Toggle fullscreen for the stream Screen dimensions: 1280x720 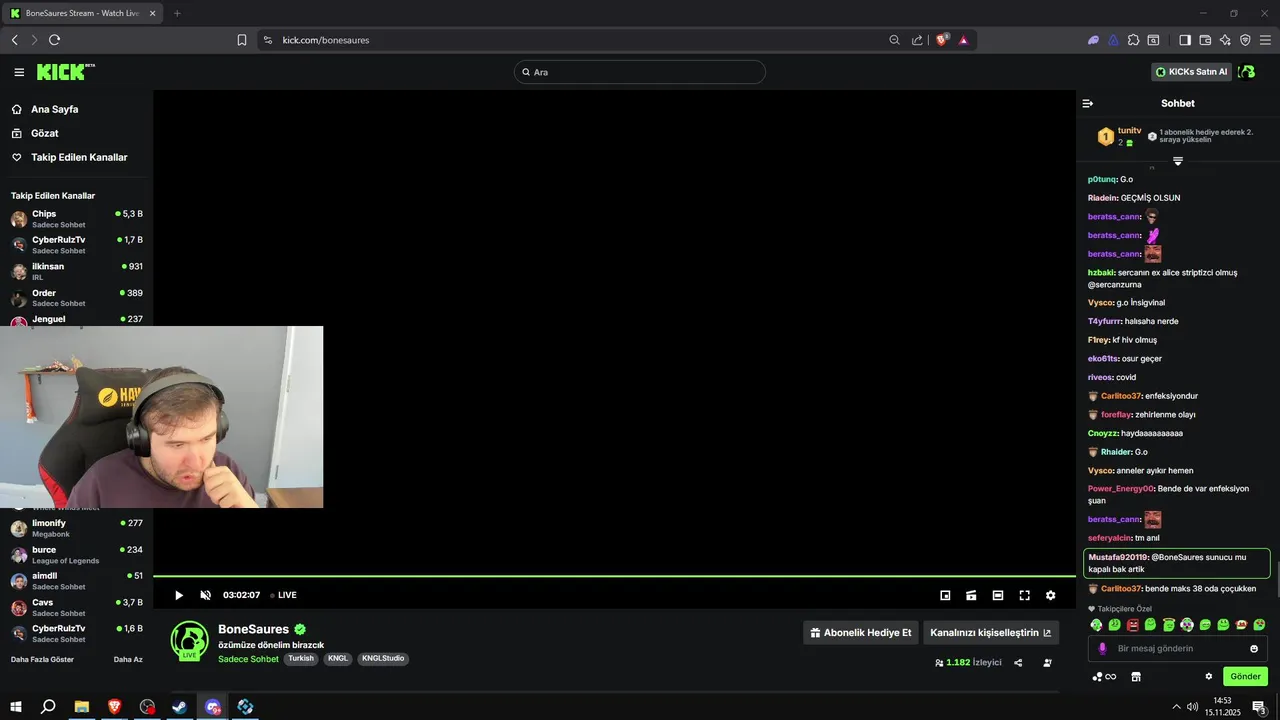(x=1024, y=595)
